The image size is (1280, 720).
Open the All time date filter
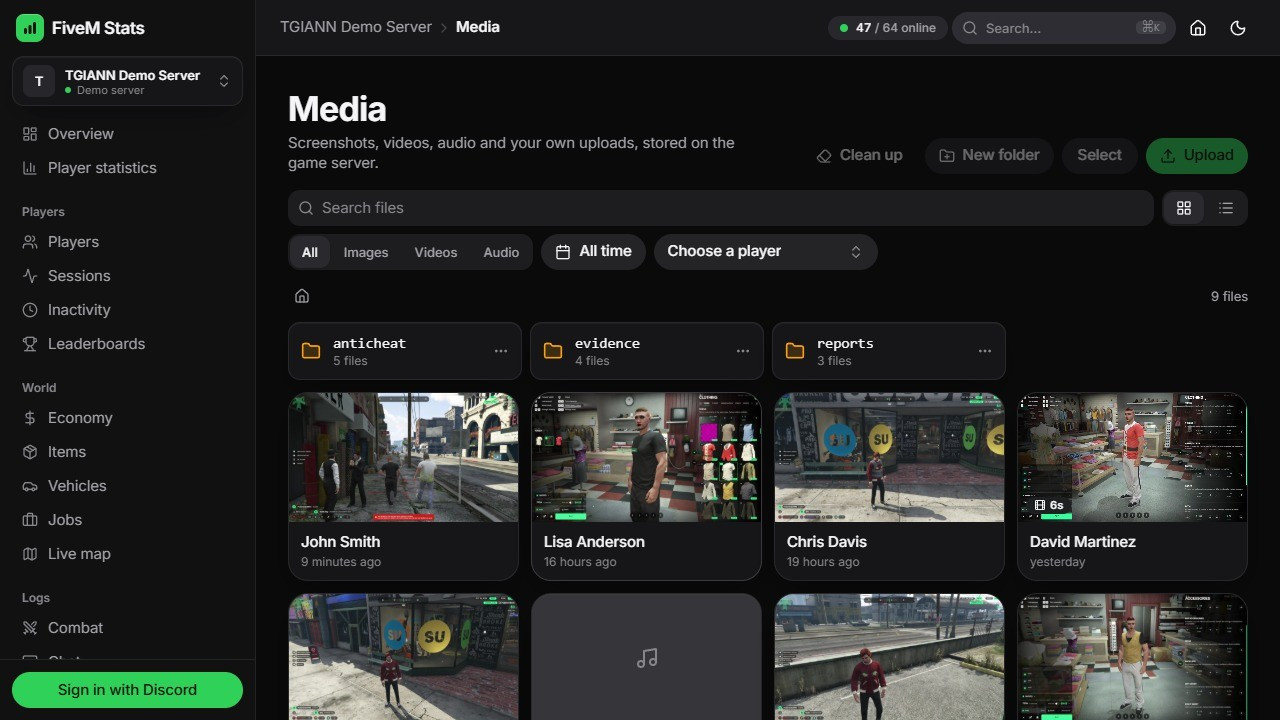[x=593, y=252]
